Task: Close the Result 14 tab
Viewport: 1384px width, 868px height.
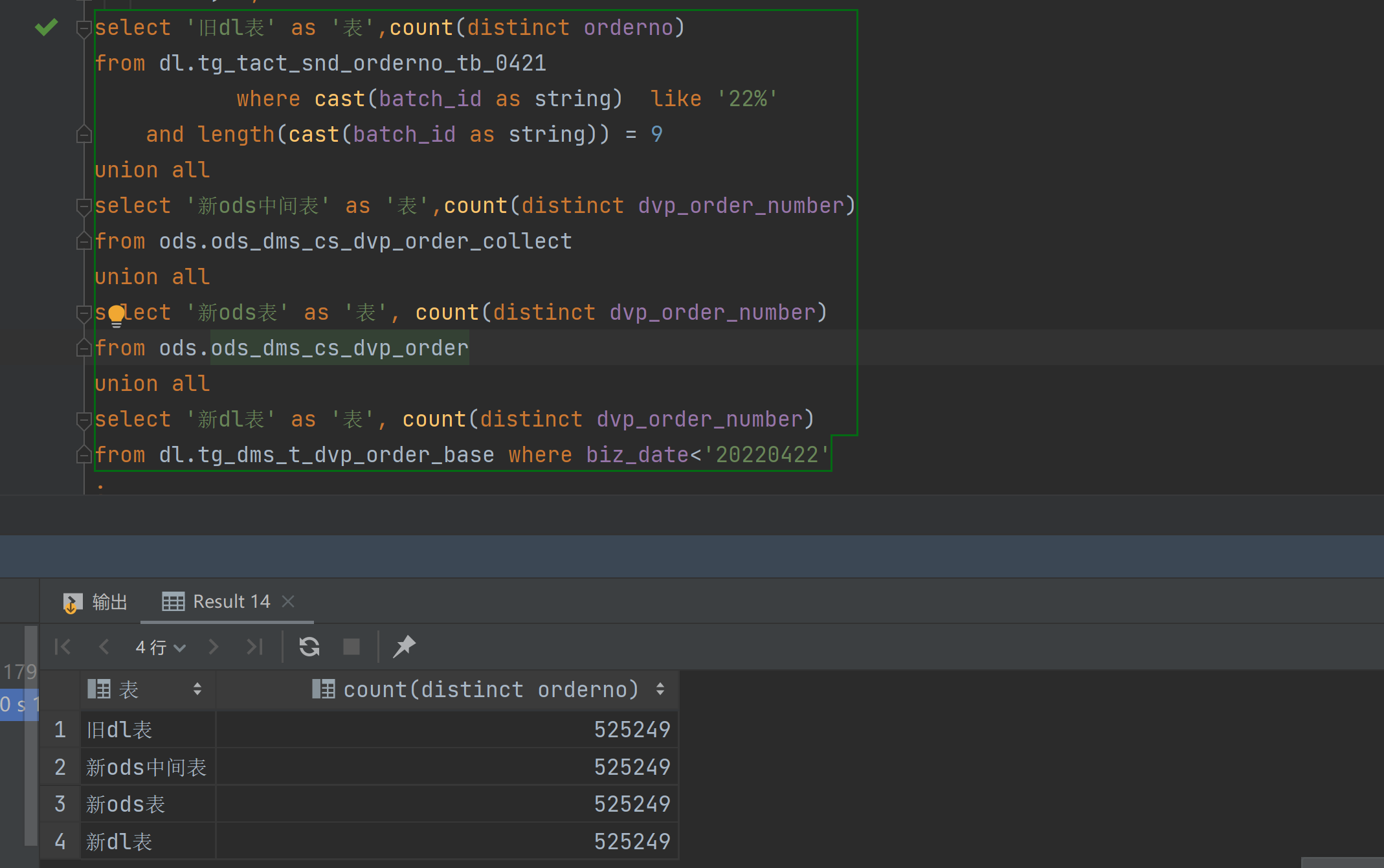Action: coord(289,601)
